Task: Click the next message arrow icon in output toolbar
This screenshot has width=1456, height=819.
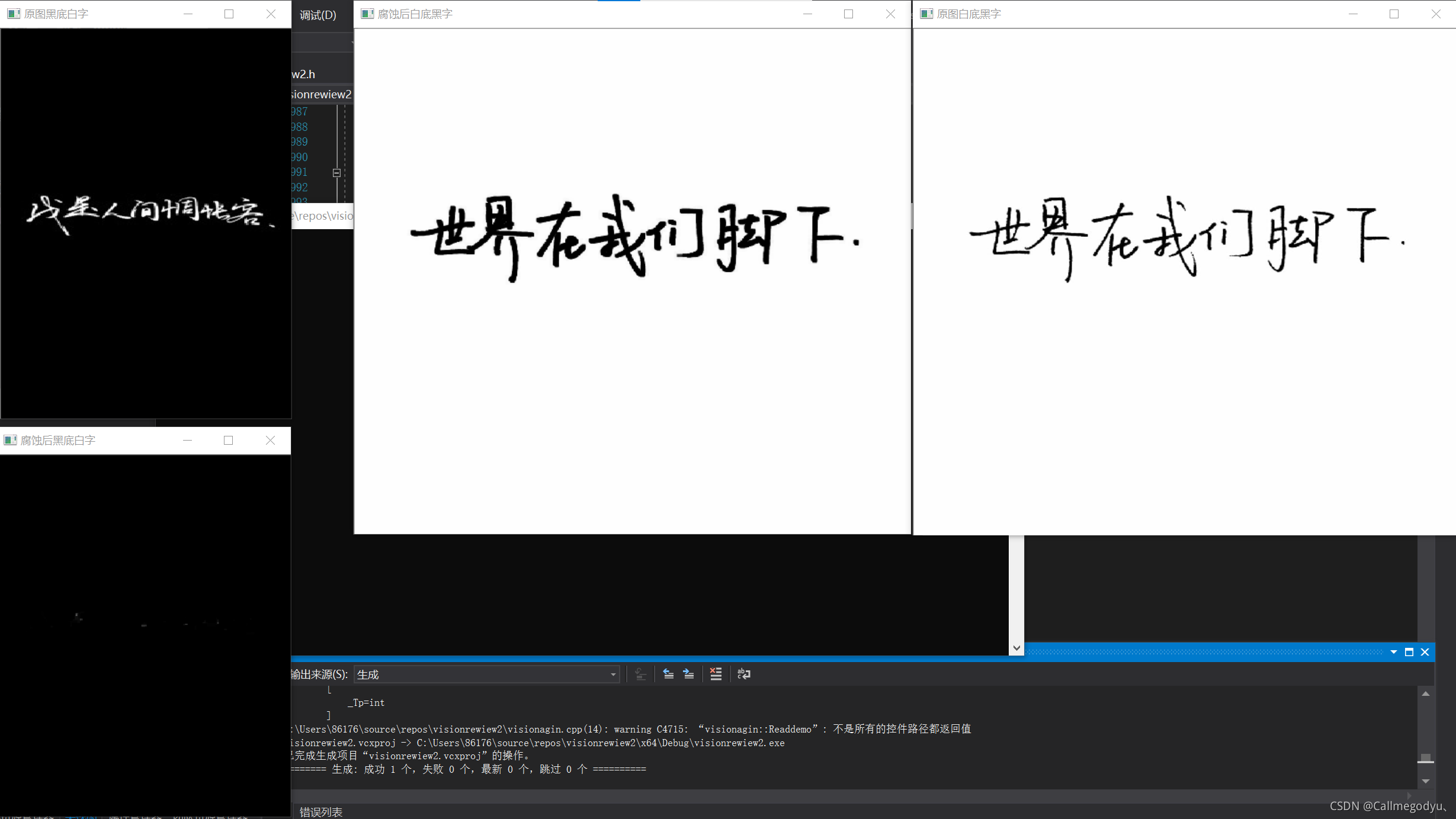Action: coord(688,674)
